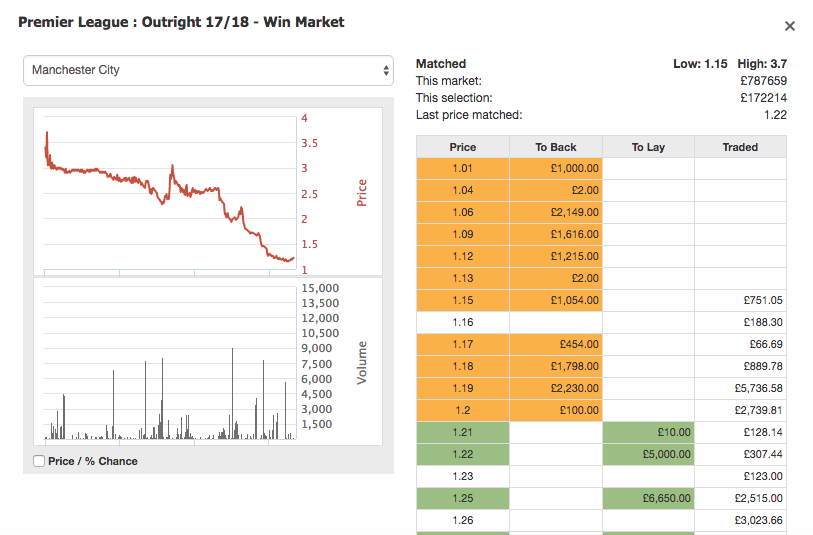This screenshot has height=535, width=813.
Task: Click the To Lay column header
Action: tap(648, 147)
